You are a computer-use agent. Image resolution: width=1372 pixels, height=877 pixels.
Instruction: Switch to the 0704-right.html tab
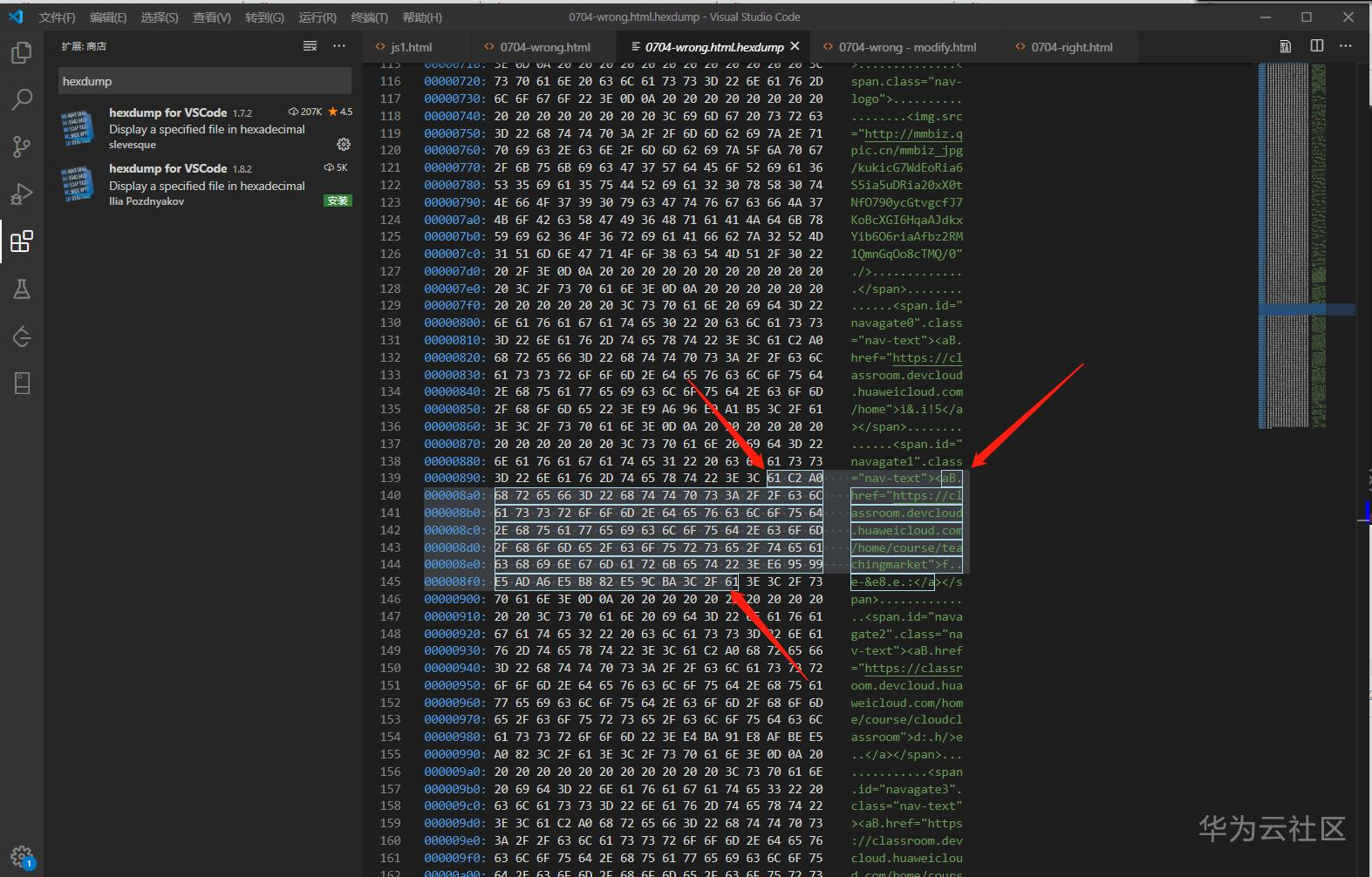(1072, 47)
